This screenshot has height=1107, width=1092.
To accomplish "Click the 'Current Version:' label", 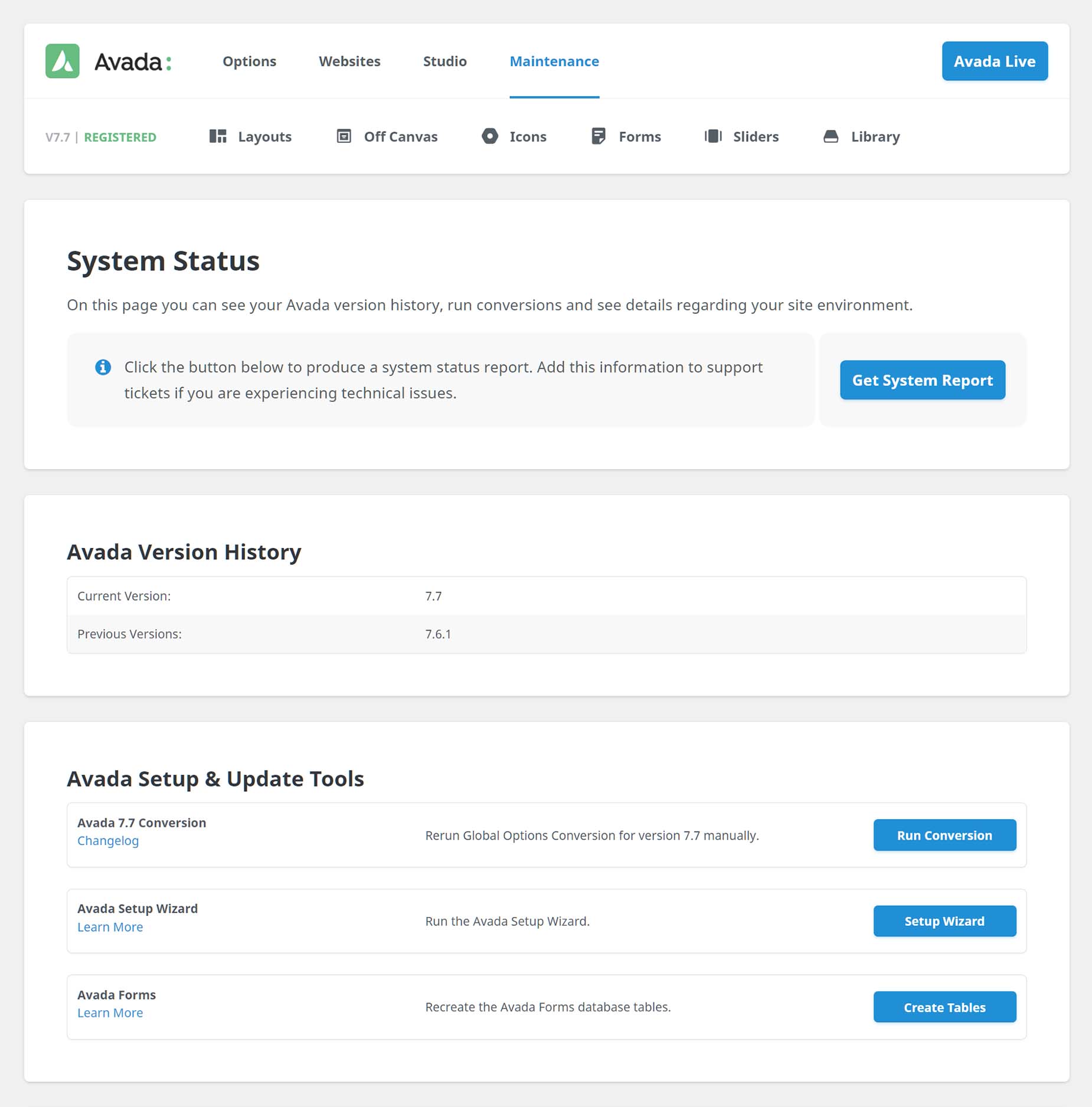I will pos(124,596).
